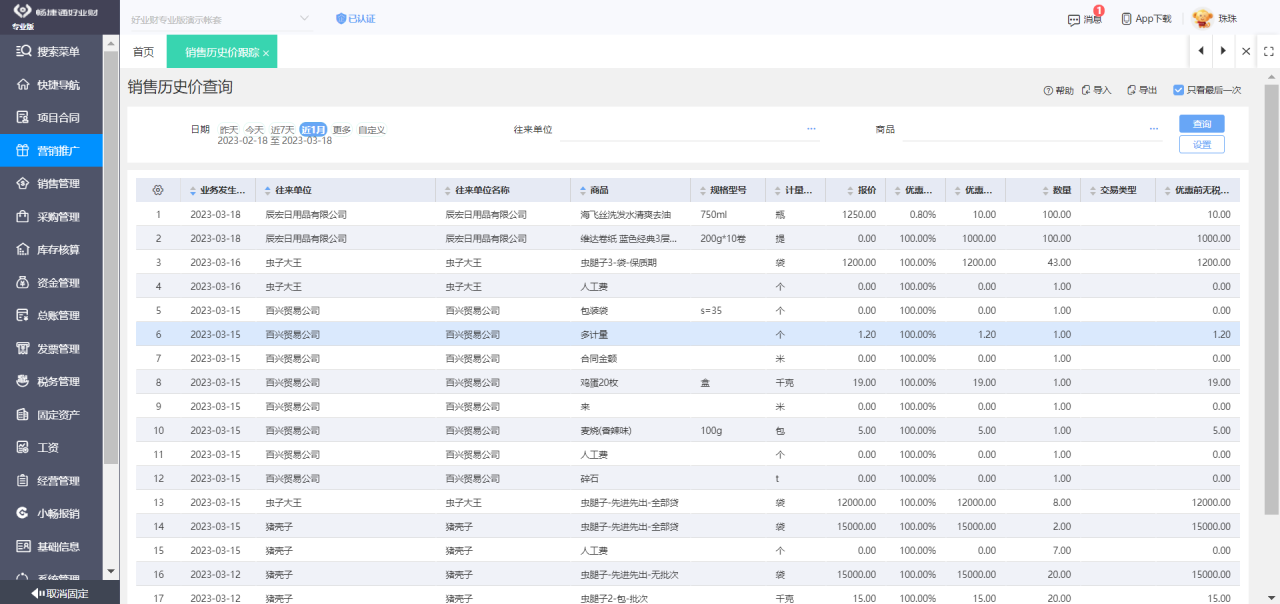The width and height of the screenshot is (1280, 604).
Task: Open the 消息 notifications
Action: click(x=1085, y=19)
